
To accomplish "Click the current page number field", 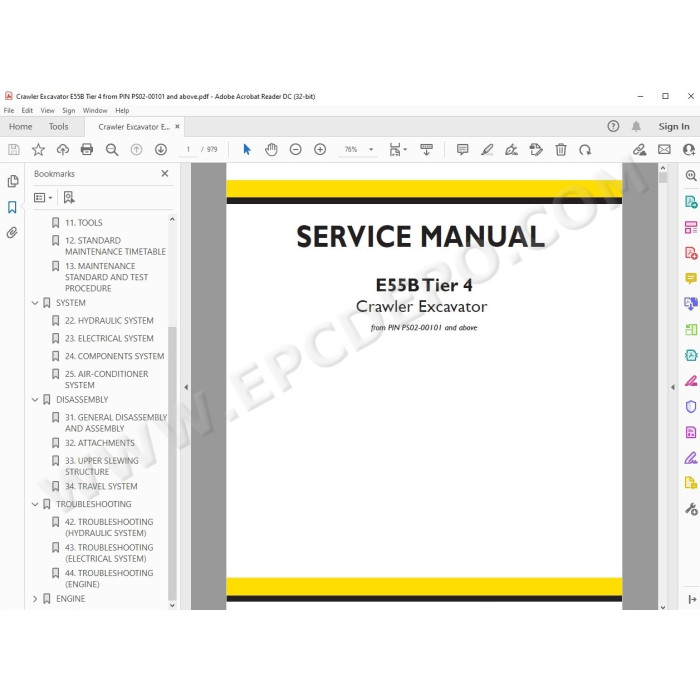I will click(188, 150).
